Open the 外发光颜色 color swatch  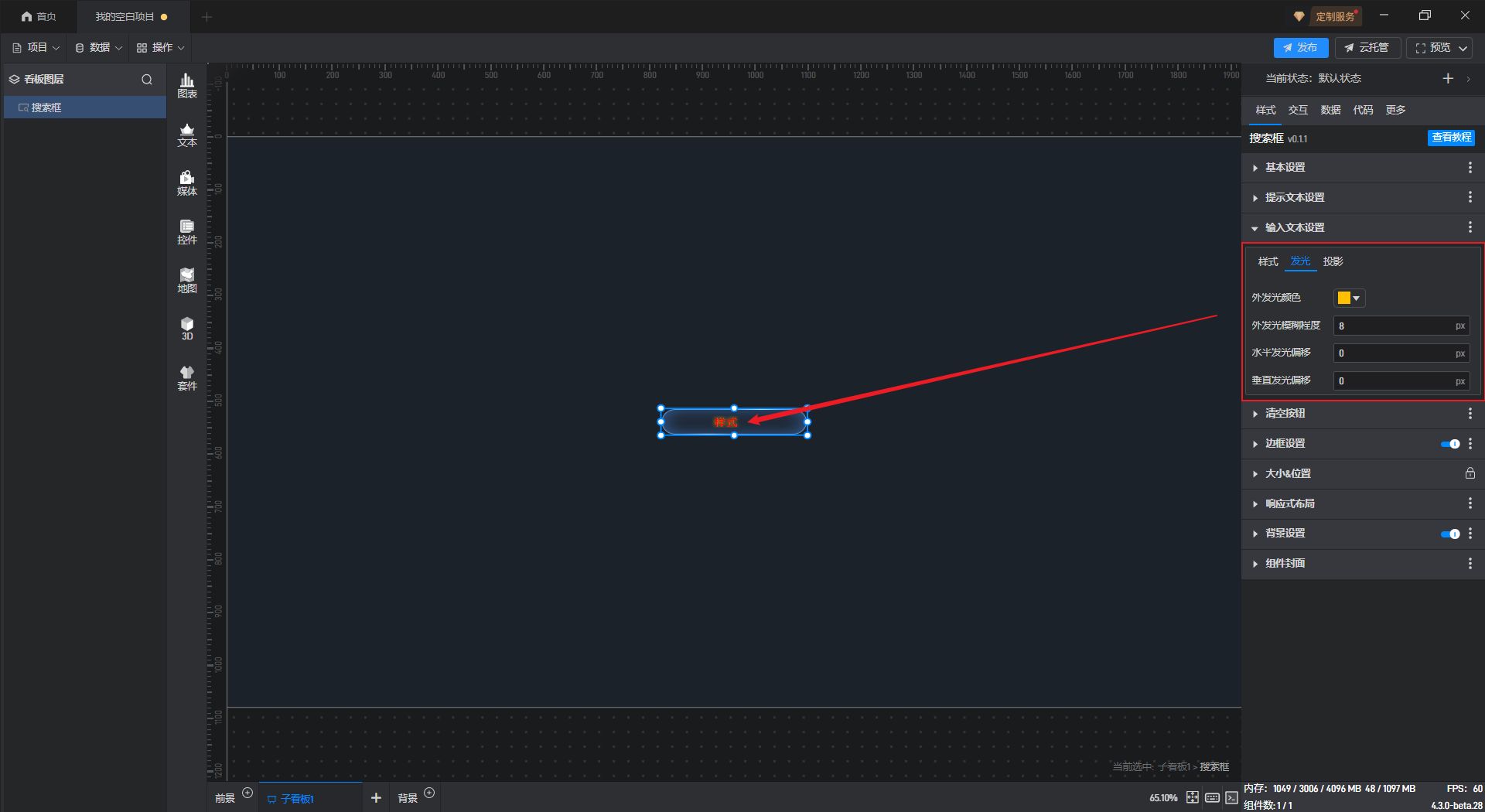pos(1349,298)
